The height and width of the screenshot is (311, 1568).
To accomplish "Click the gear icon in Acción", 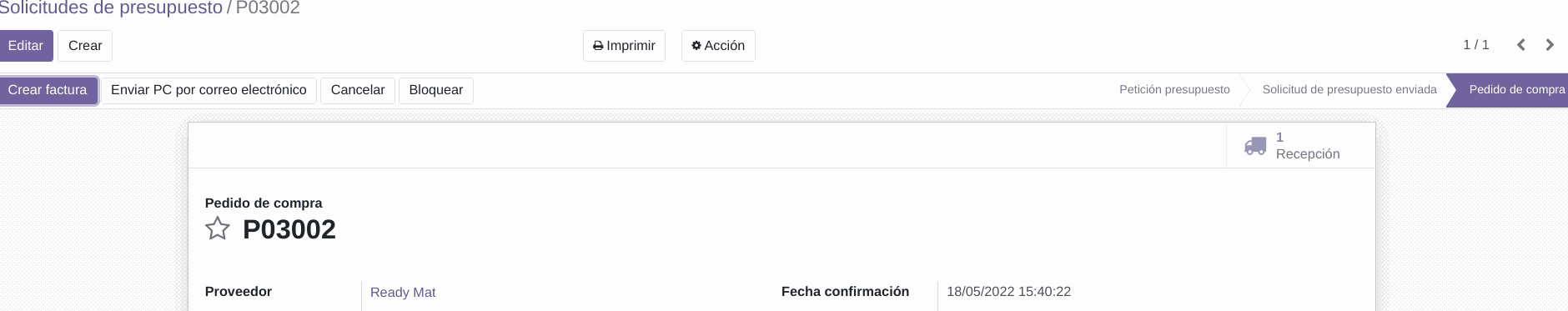I will click(x=696, y=46).
